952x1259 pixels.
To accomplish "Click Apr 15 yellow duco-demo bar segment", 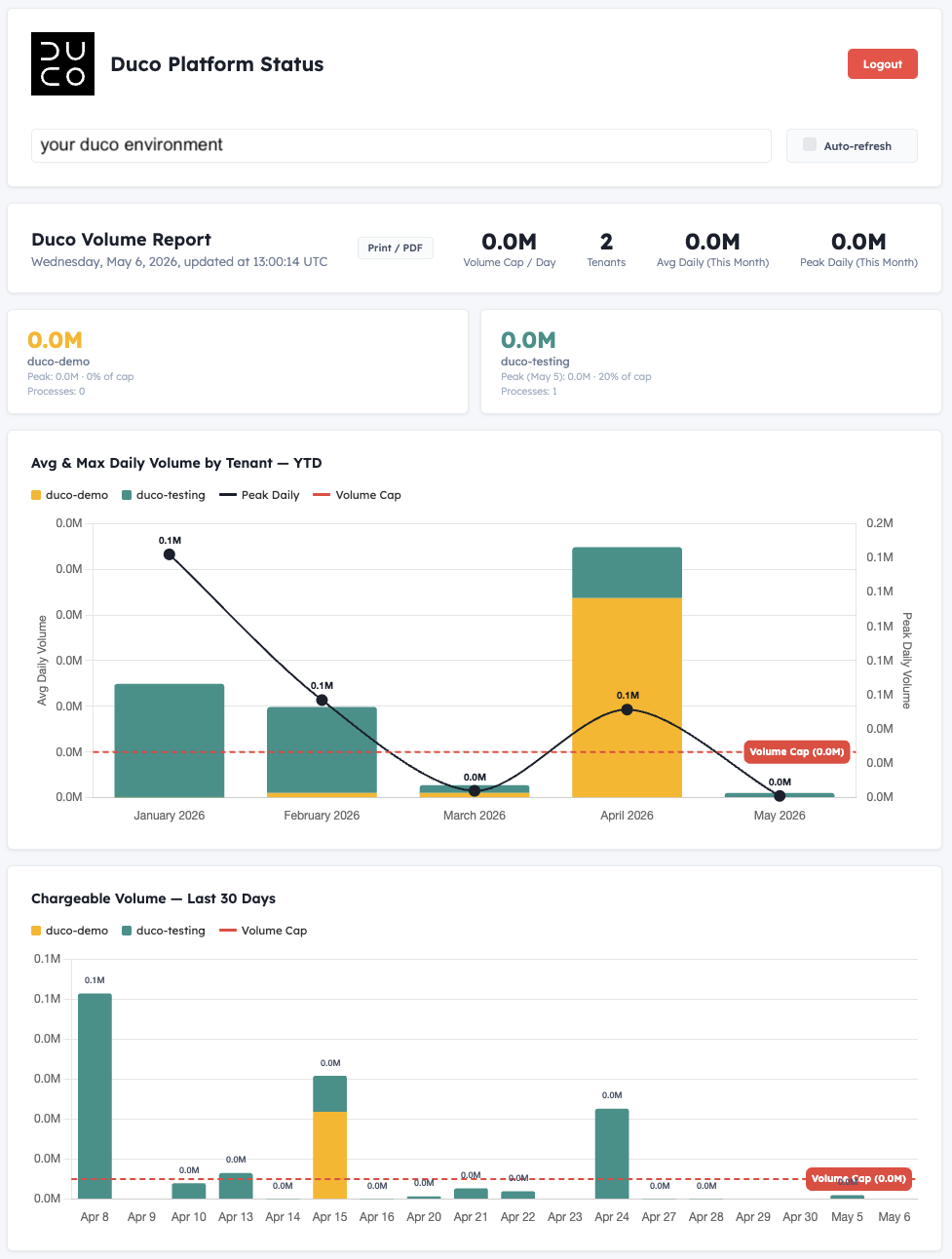I will (329, 1155).
